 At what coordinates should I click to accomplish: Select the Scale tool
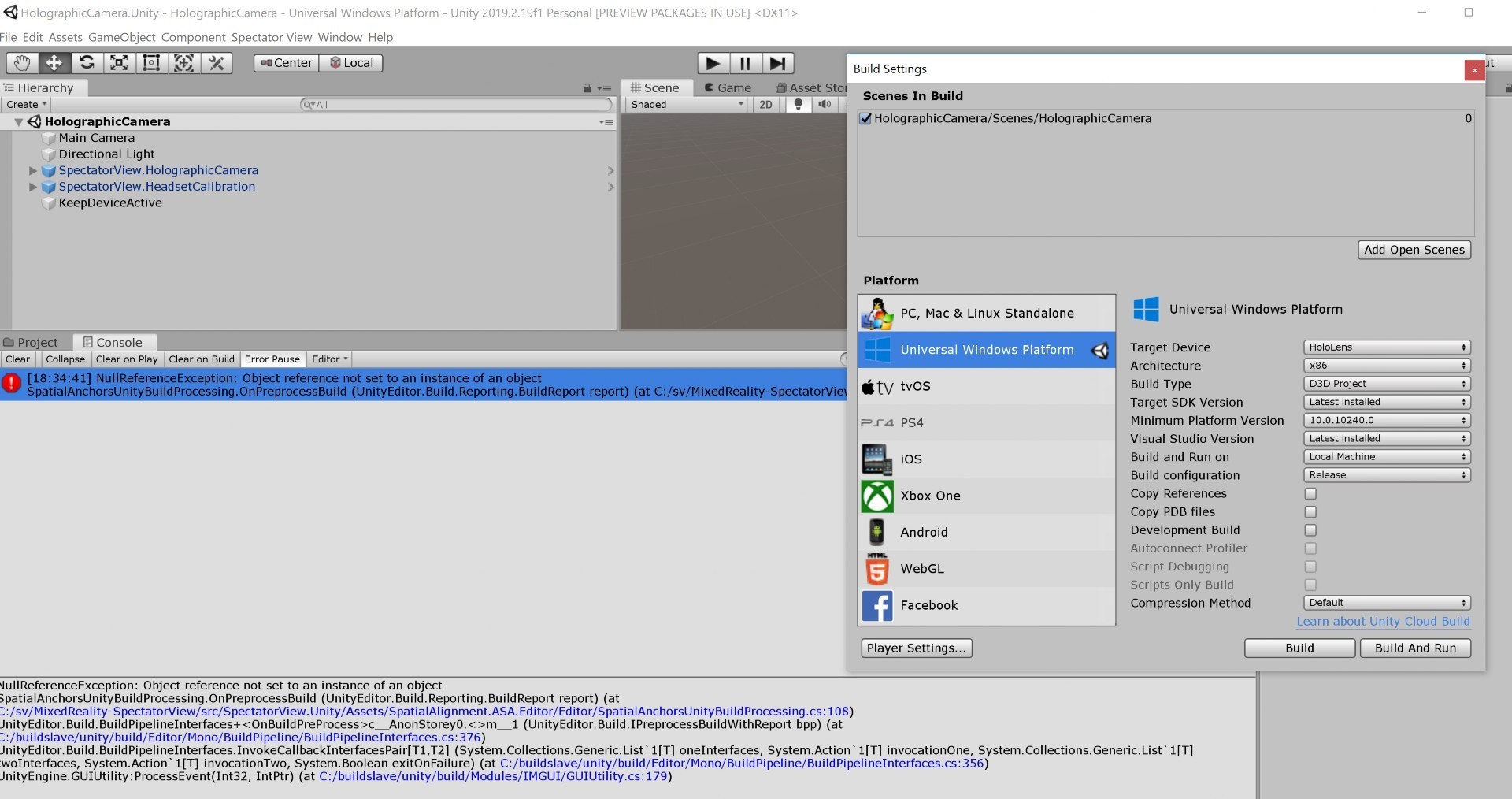pos(118,63)
